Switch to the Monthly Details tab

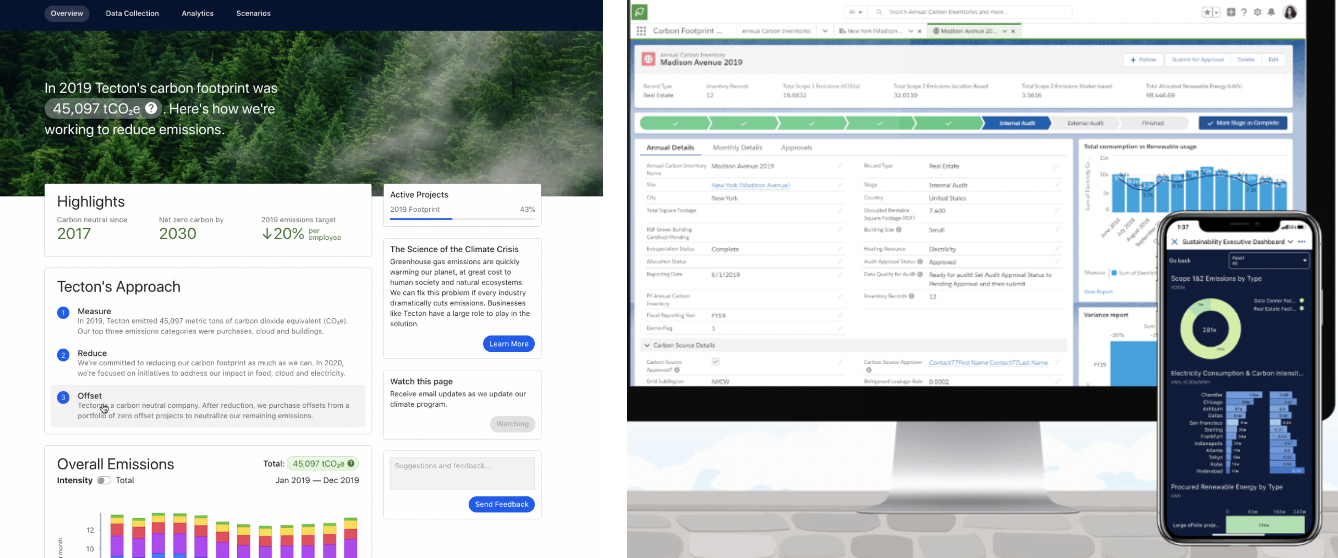click(x=737, y=147)
